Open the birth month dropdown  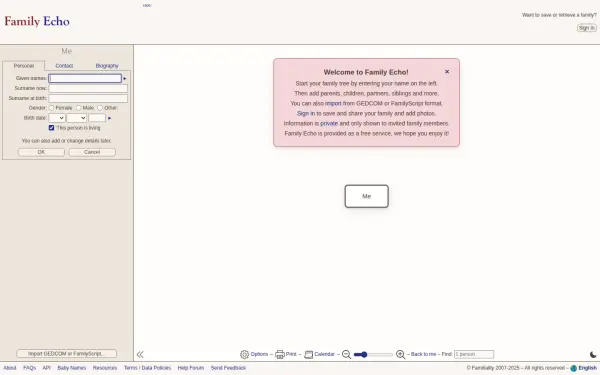77,118
